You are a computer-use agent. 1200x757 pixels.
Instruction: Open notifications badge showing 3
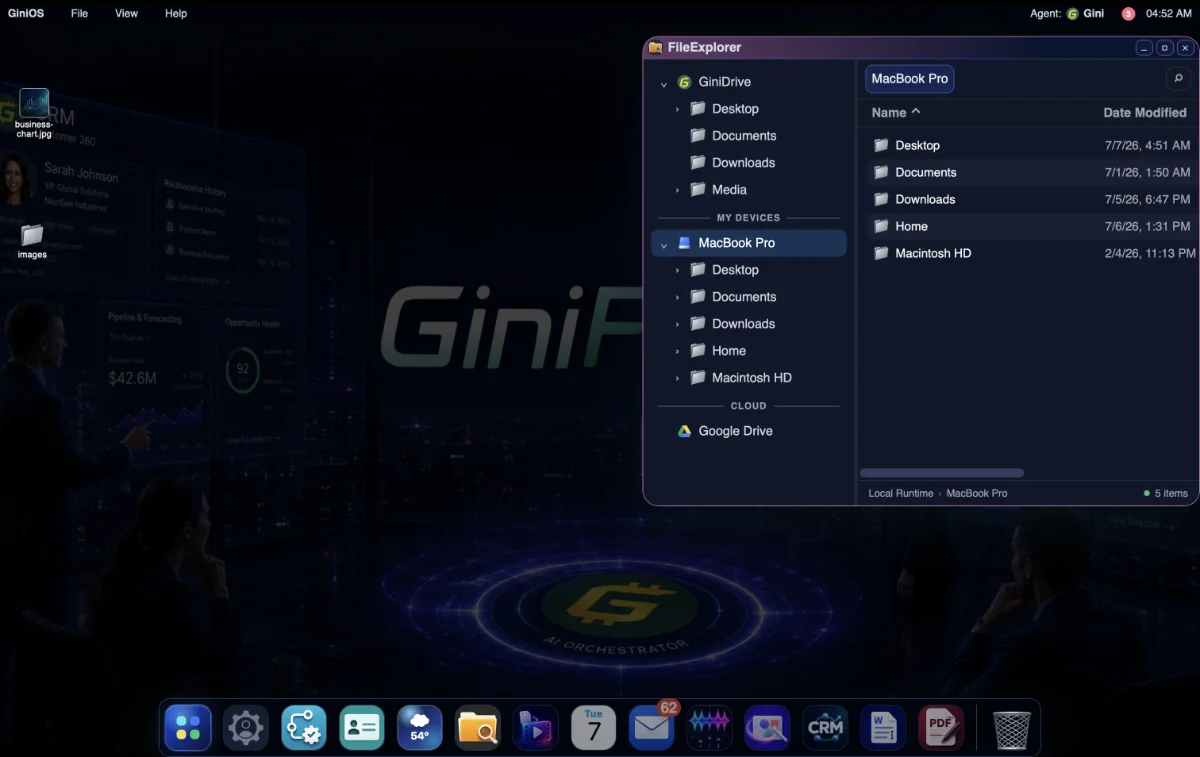coord(1128,14)
